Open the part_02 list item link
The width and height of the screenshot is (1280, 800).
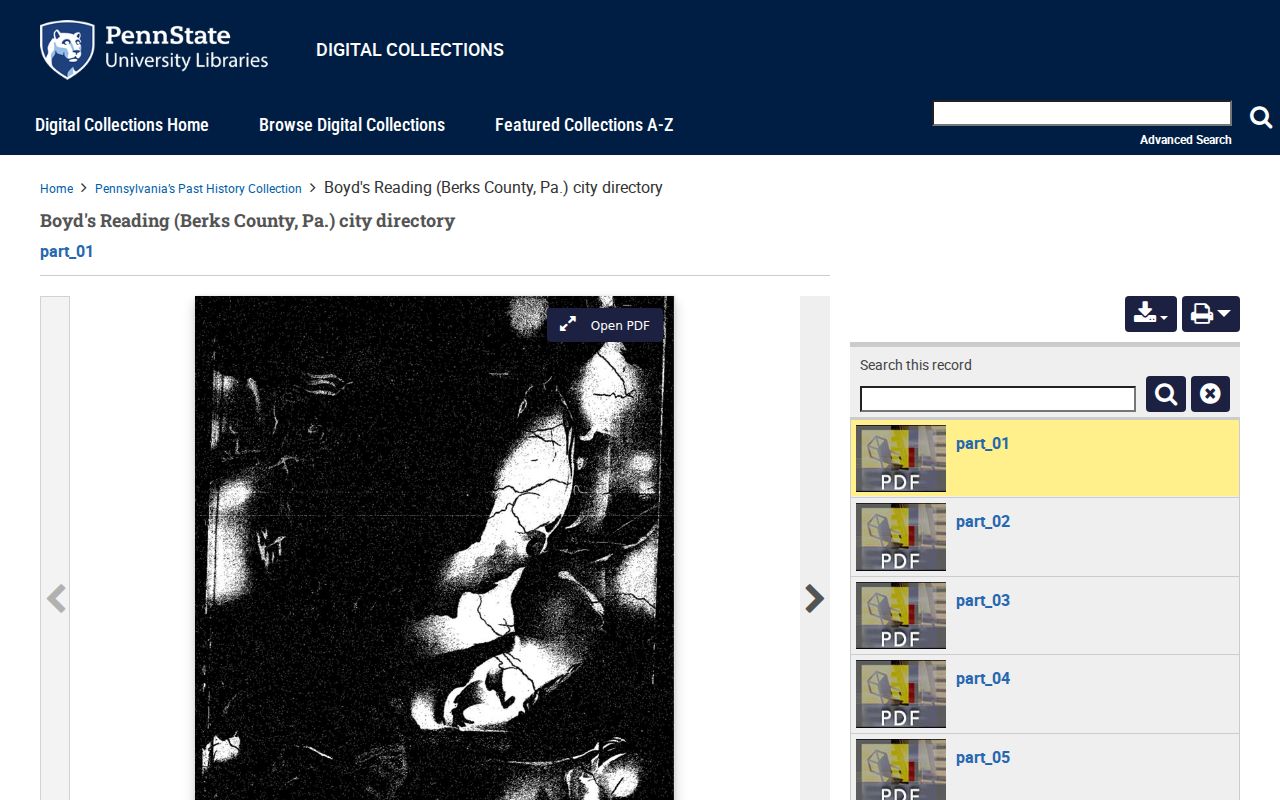(x=983, y=522)
